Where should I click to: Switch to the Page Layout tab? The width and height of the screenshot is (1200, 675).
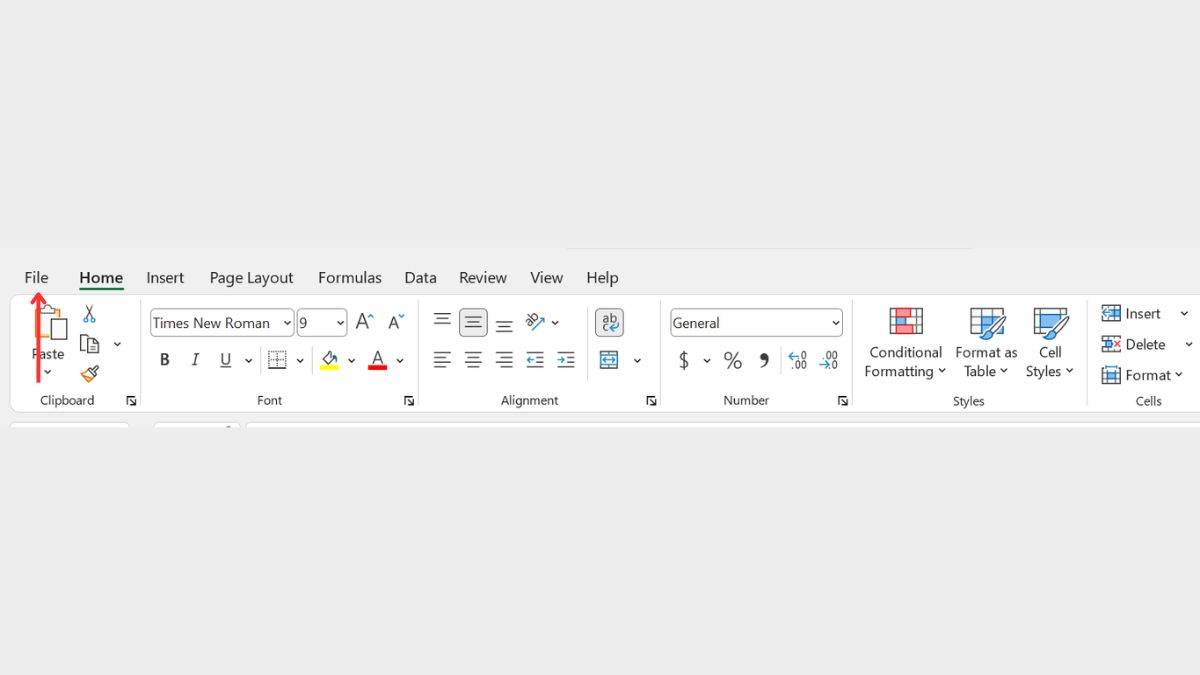251,278
